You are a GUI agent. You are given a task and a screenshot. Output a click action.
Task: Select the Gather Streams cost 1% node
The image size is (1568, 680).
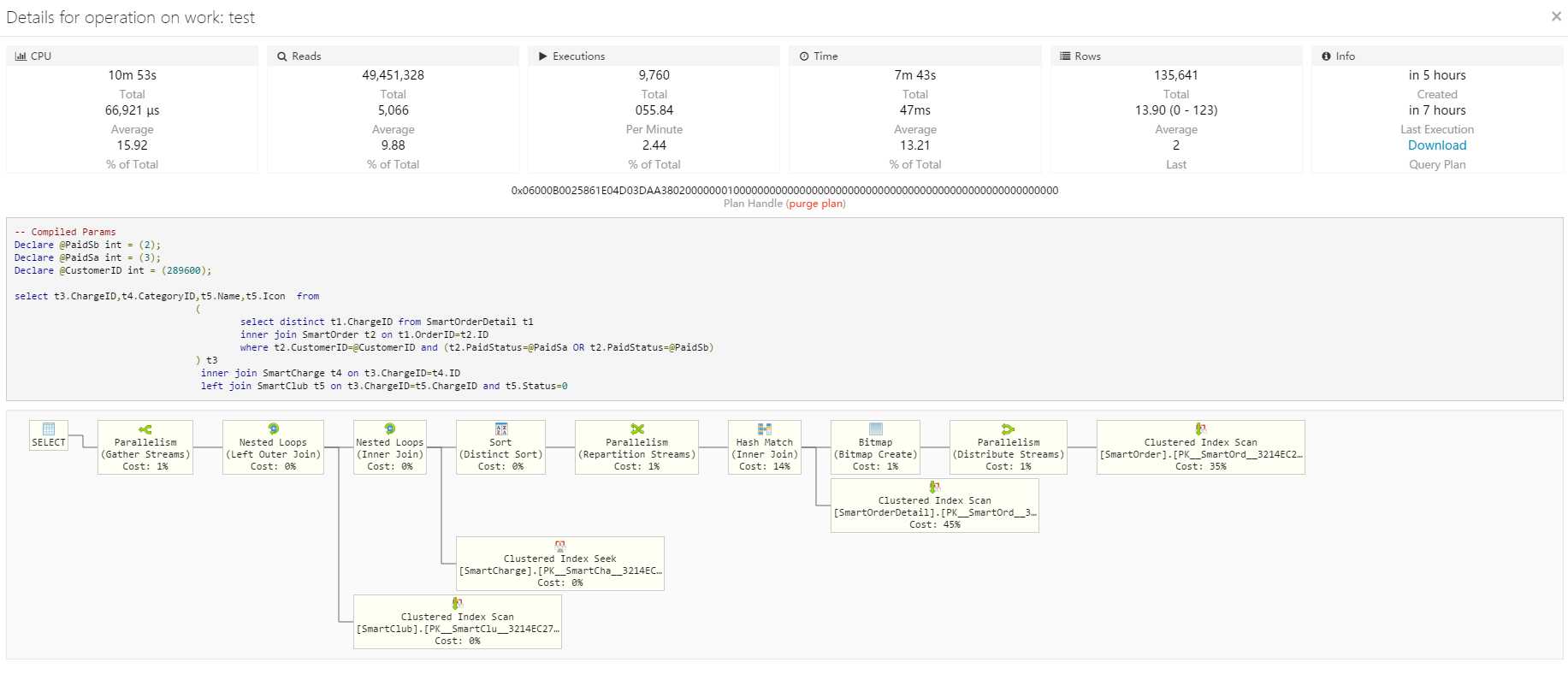click(x=145, y=446)
